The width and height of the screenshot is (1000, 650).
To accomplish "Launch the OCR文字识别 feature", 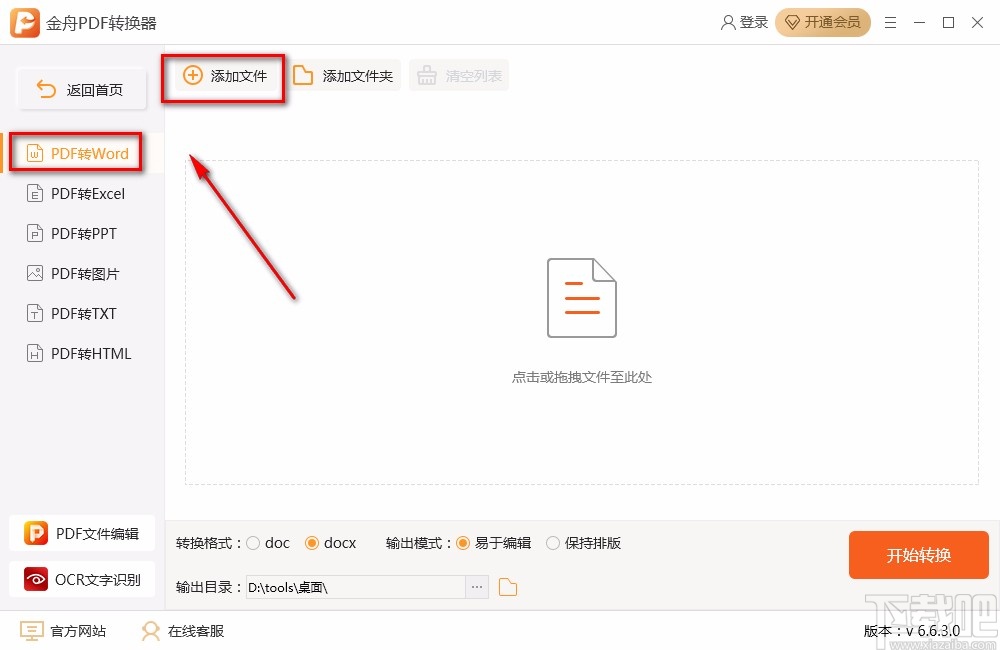I will [82, 579].
